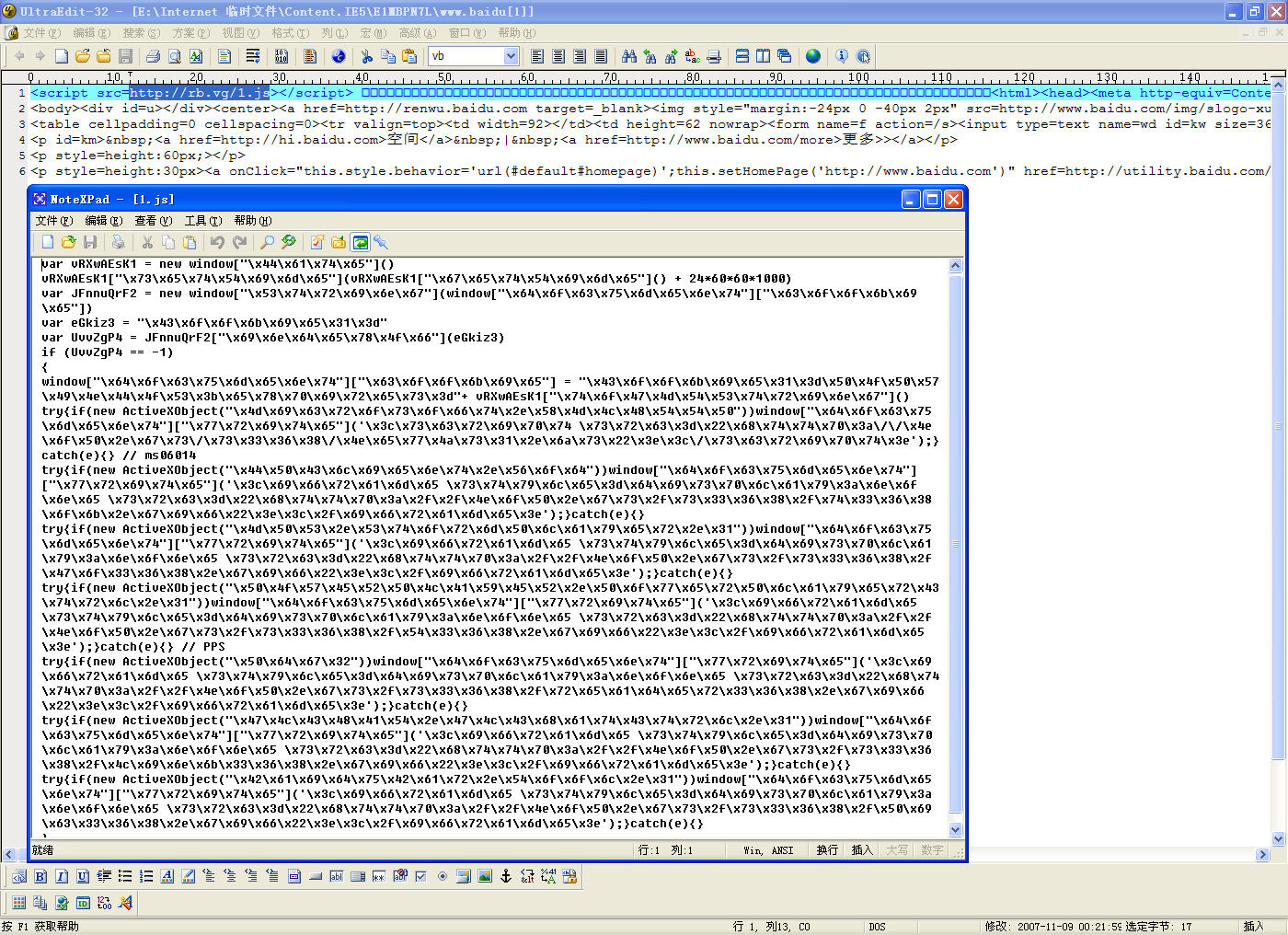The height and width of the screenshot is (935, 1288).
Task: Click the Italic (I) HTML toolbar icon
Action: click(62, 876)
